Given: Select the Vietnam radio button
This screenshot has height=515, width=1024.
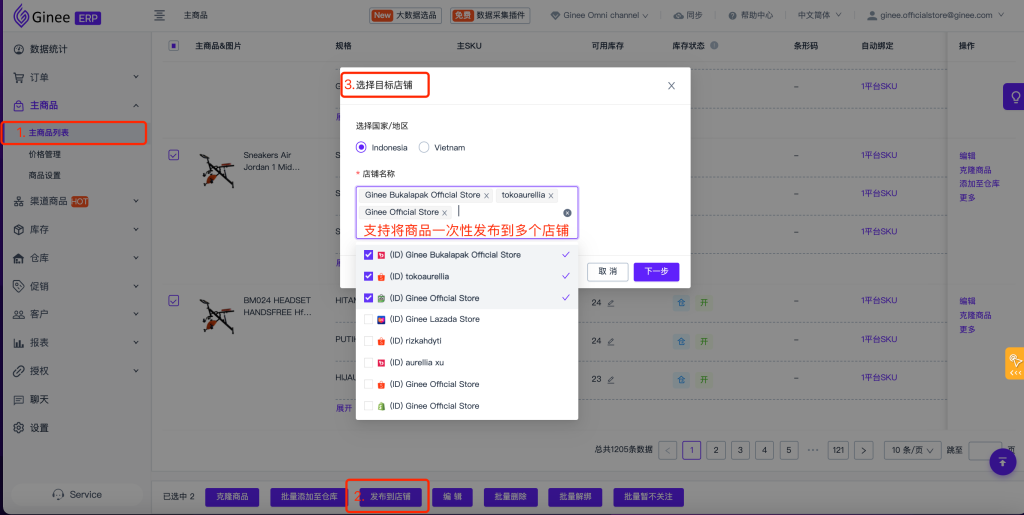Looking at the screenshot, I should (424, 148).
